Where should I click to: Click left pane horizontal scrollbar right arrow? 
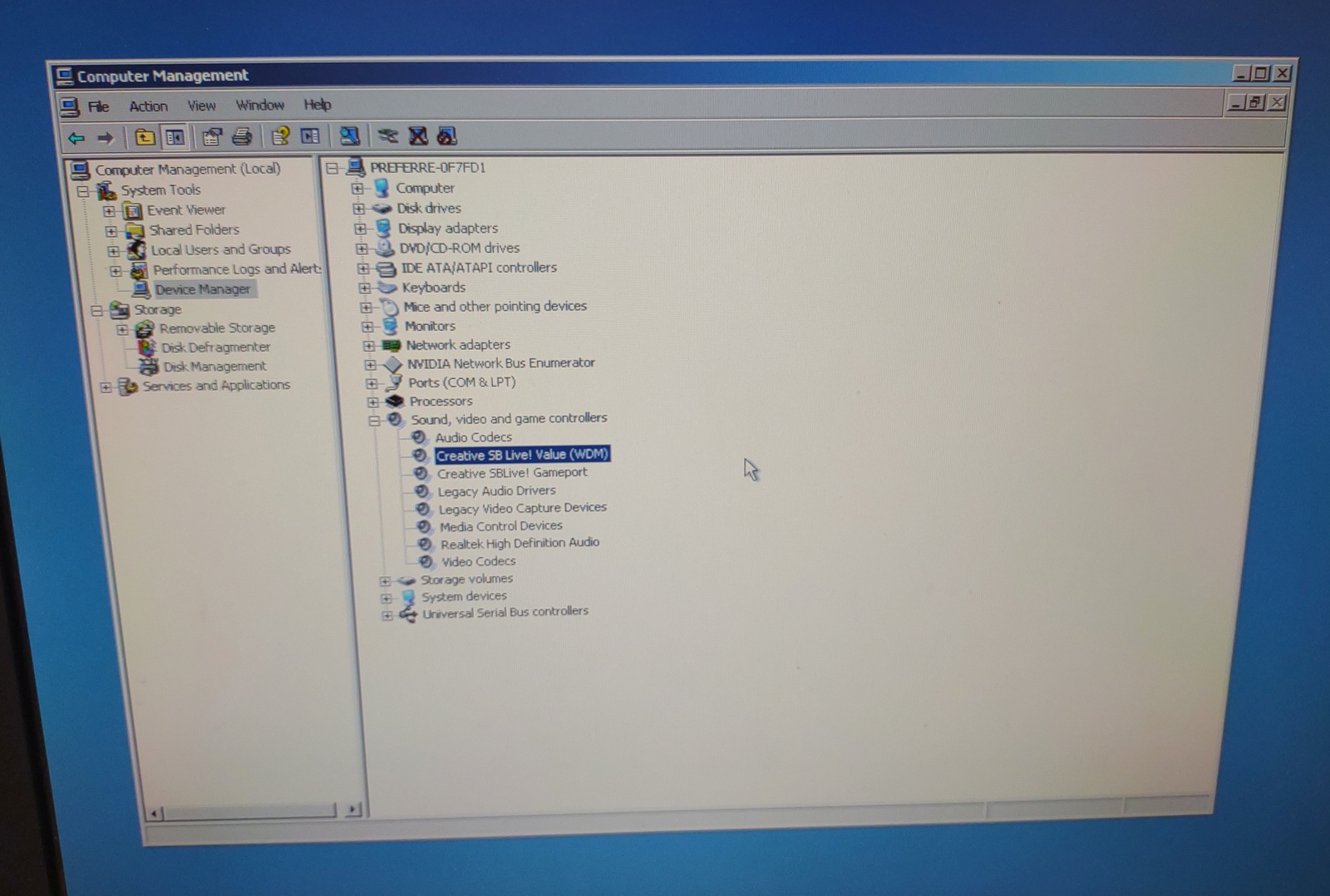[353, 809]
